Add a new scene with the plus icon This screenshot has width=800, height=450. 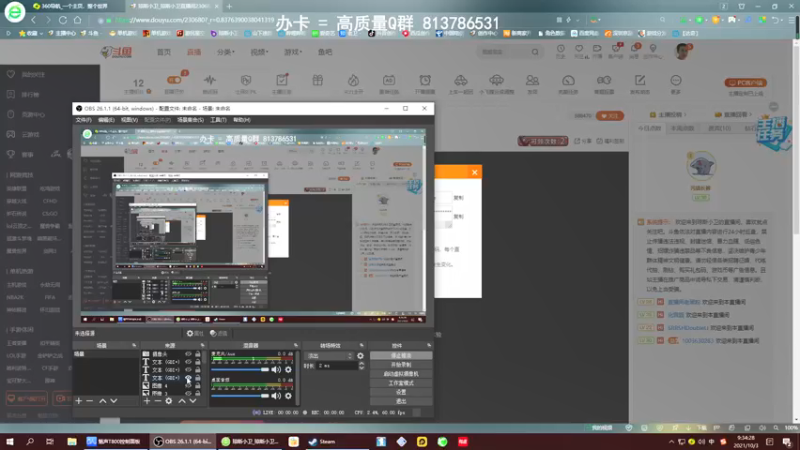(x=79, y=401)
